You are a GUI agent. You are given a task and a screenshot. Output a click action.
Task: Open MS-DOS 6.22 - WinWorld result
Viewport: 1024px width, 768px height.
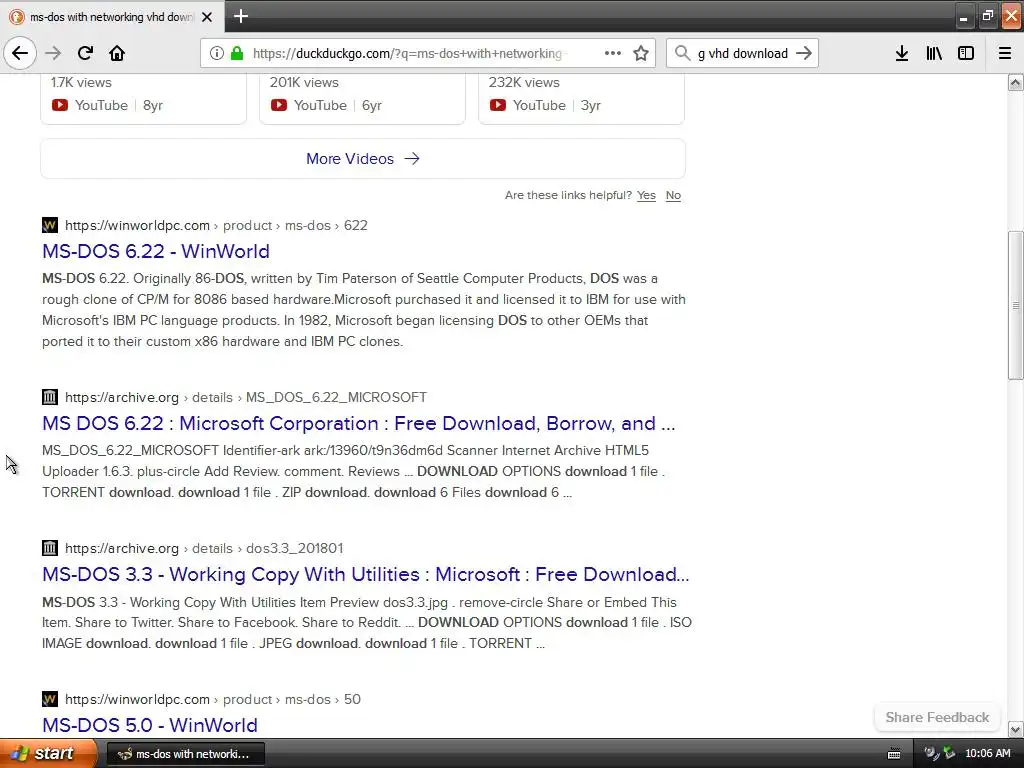pos(155,251)
